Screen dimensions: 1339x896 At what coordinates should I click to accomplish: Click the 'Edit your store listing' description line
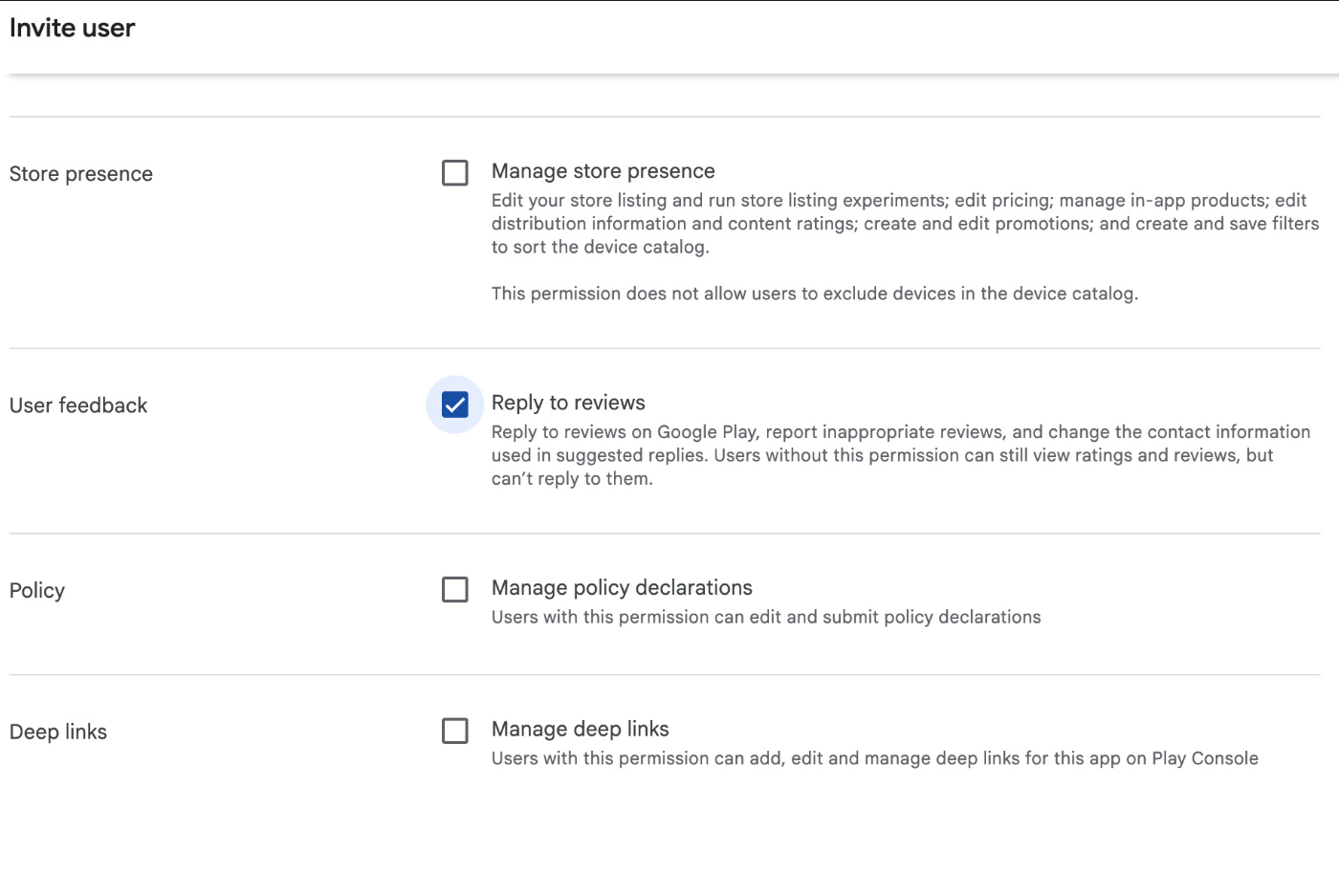click(898, 201)
